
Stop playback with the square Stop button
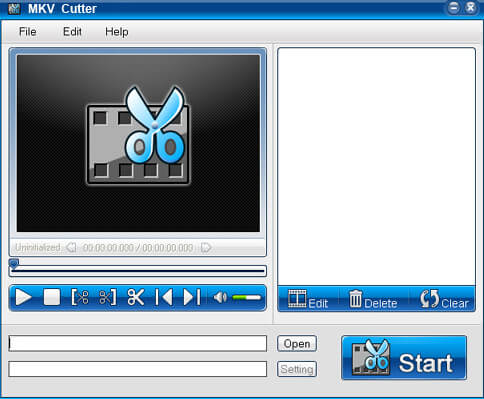coord(52,297)
